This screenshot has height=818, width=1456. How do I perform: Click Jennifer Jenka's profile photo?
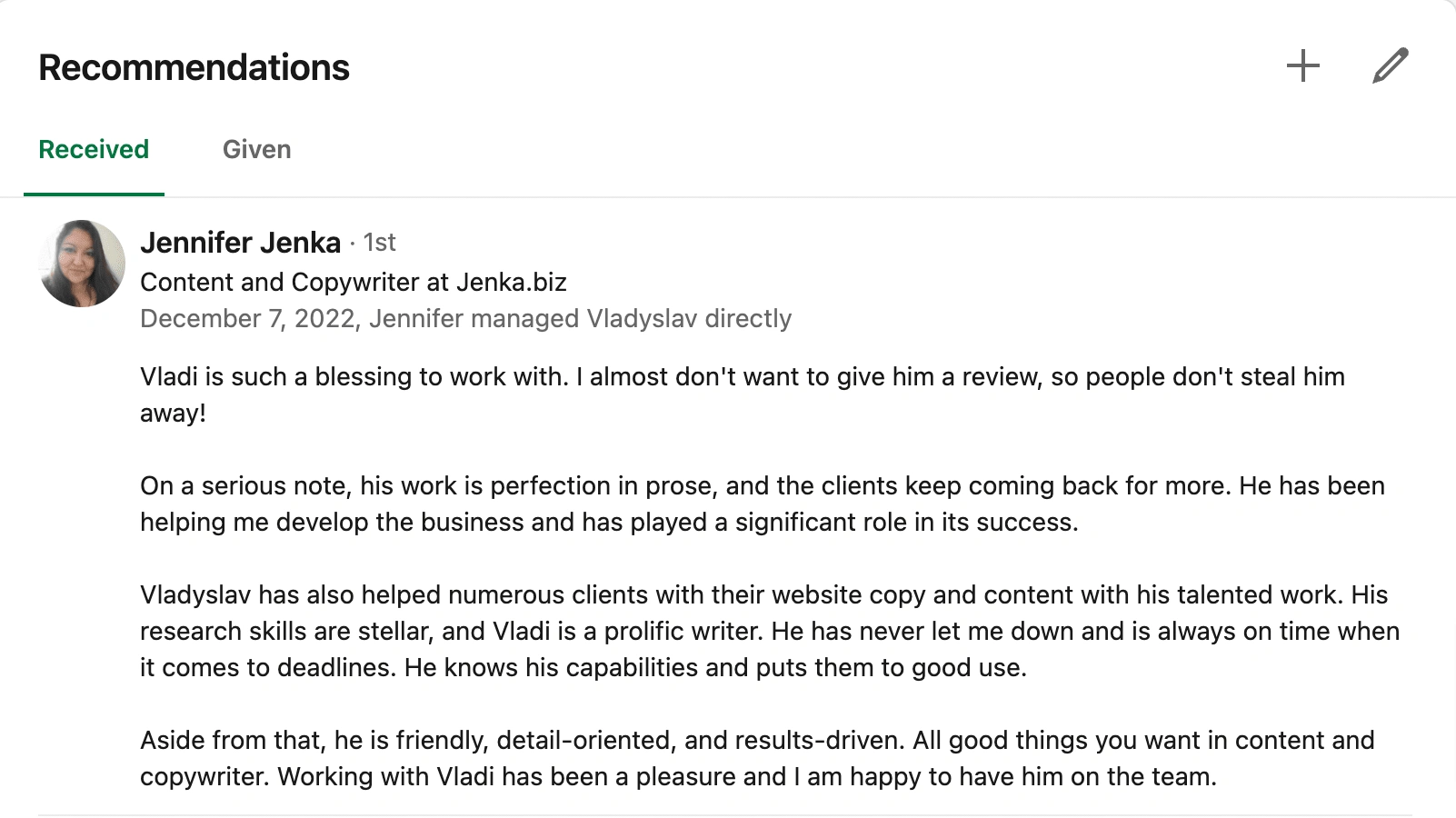pos(82,264)
